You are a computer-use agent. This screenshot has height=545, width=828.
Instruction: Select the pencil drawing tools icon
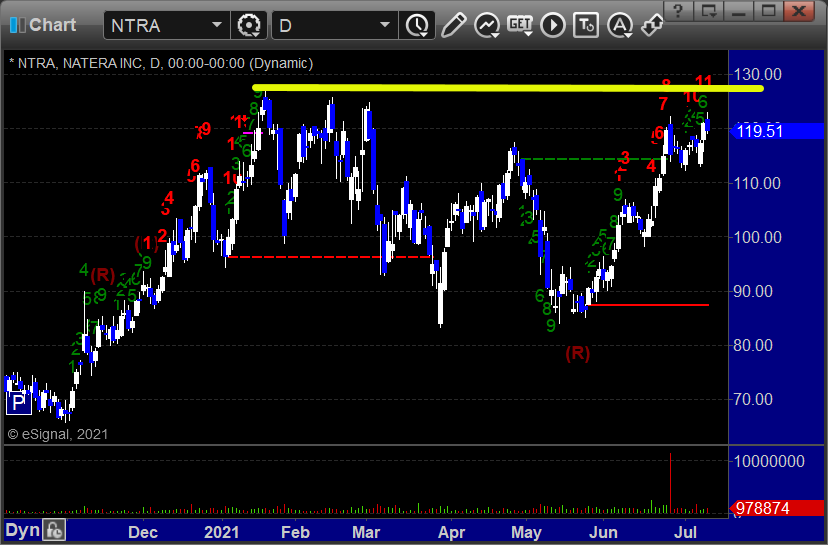pyautogui.click(x=453, y=24)
